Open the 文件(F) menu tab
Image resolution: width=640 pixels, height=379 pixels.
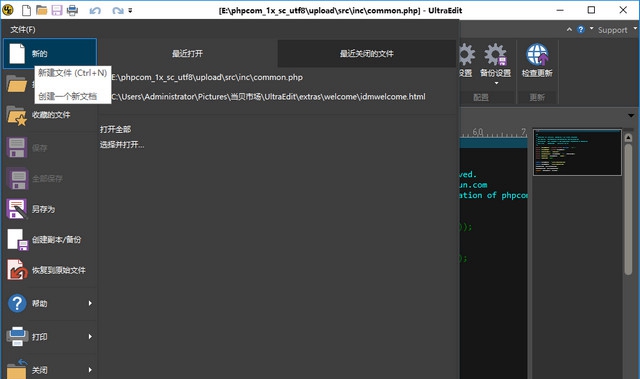click(x=23, y=30)
